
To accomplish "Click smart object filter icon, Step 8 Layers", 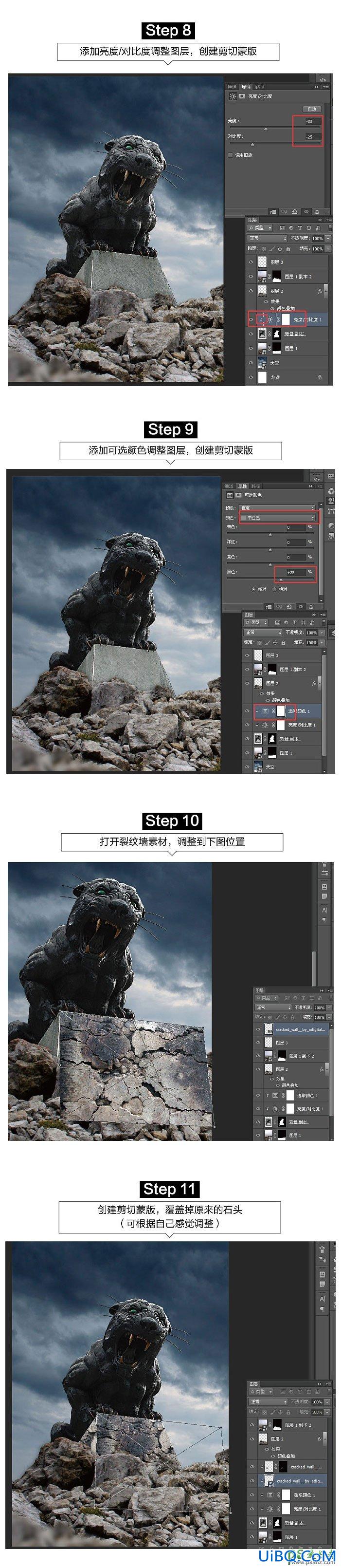I will tap(317, 228).
